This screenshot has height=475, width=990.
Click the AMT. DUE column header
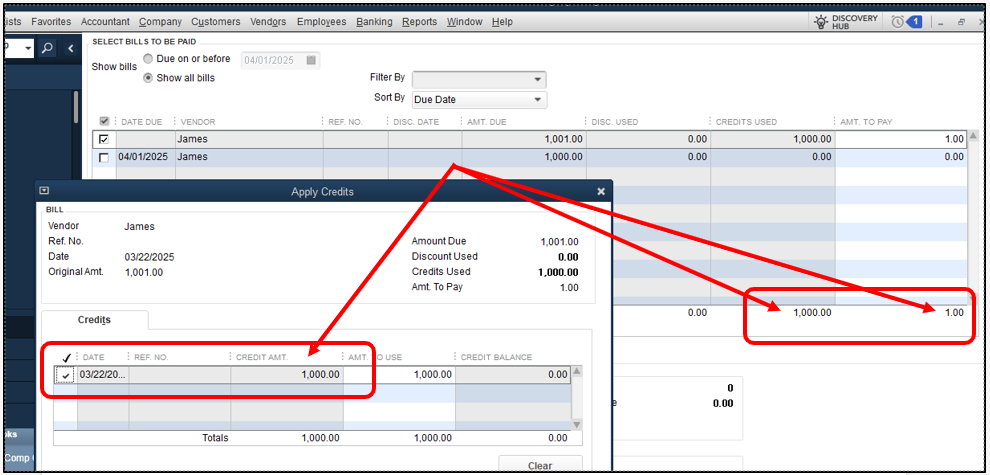click(486, 122)
